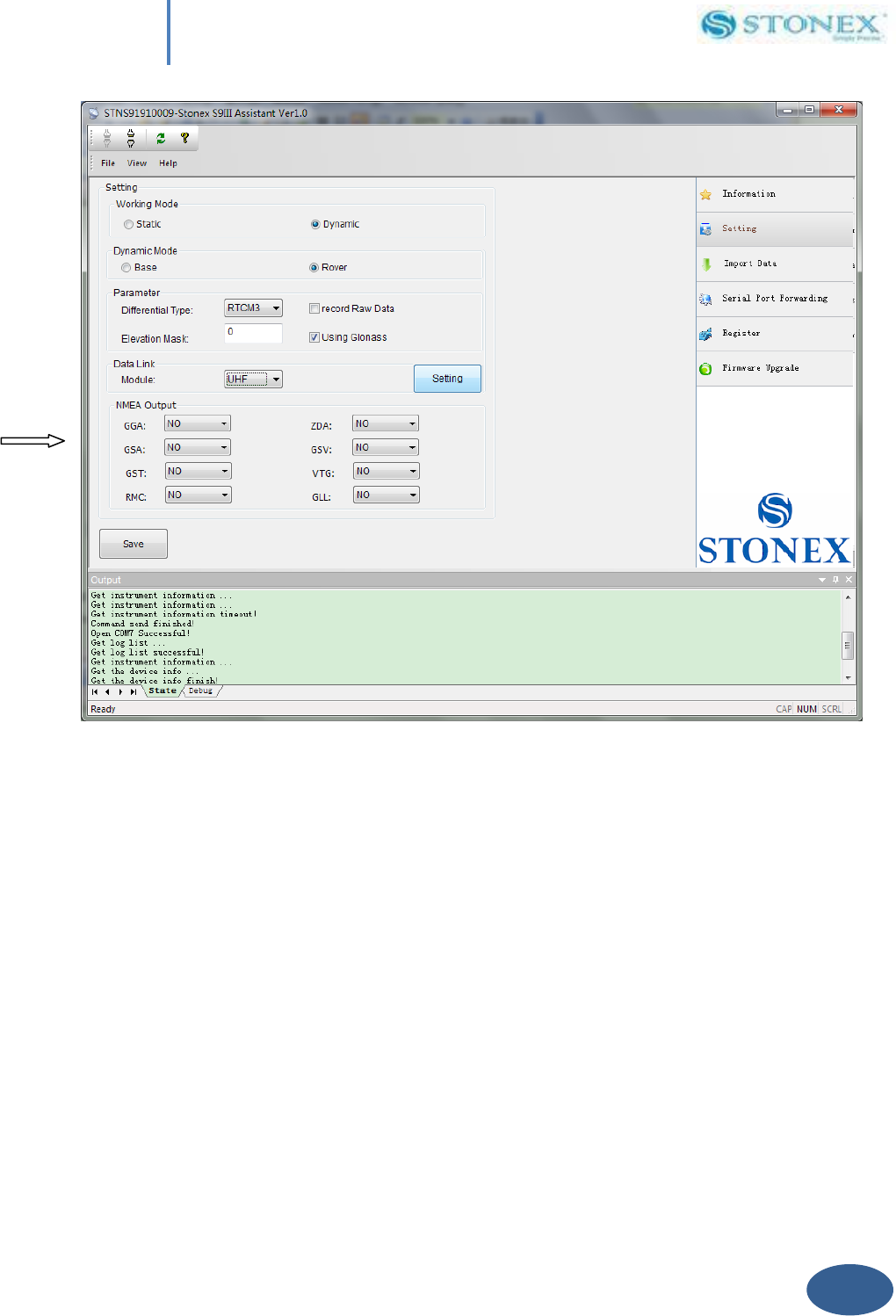896x1316 pixels.
Task: Open the Import Data page
Action: [775, 264]
